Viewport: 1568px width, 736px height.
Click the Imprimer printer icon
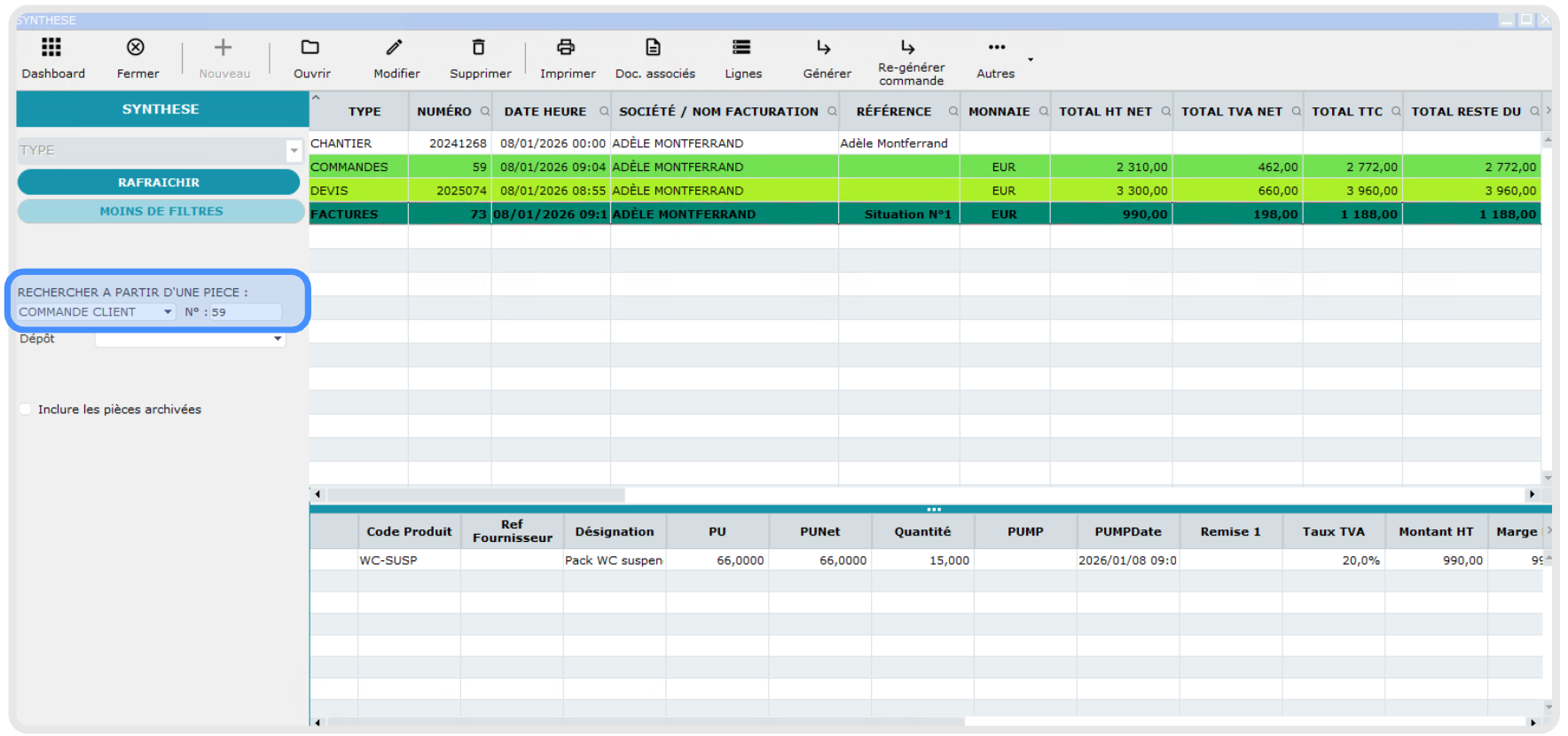tap(566, 48)
